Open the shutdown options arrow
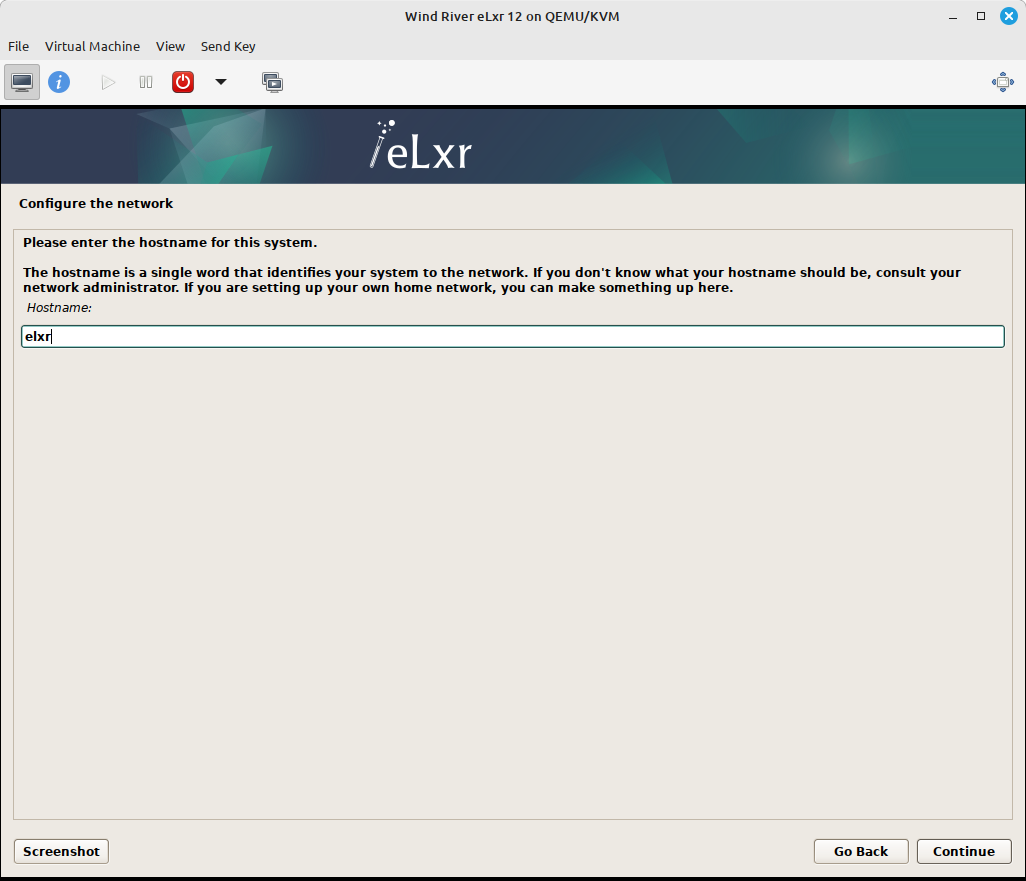This screenshot has width=1026, height=881. 220,81
